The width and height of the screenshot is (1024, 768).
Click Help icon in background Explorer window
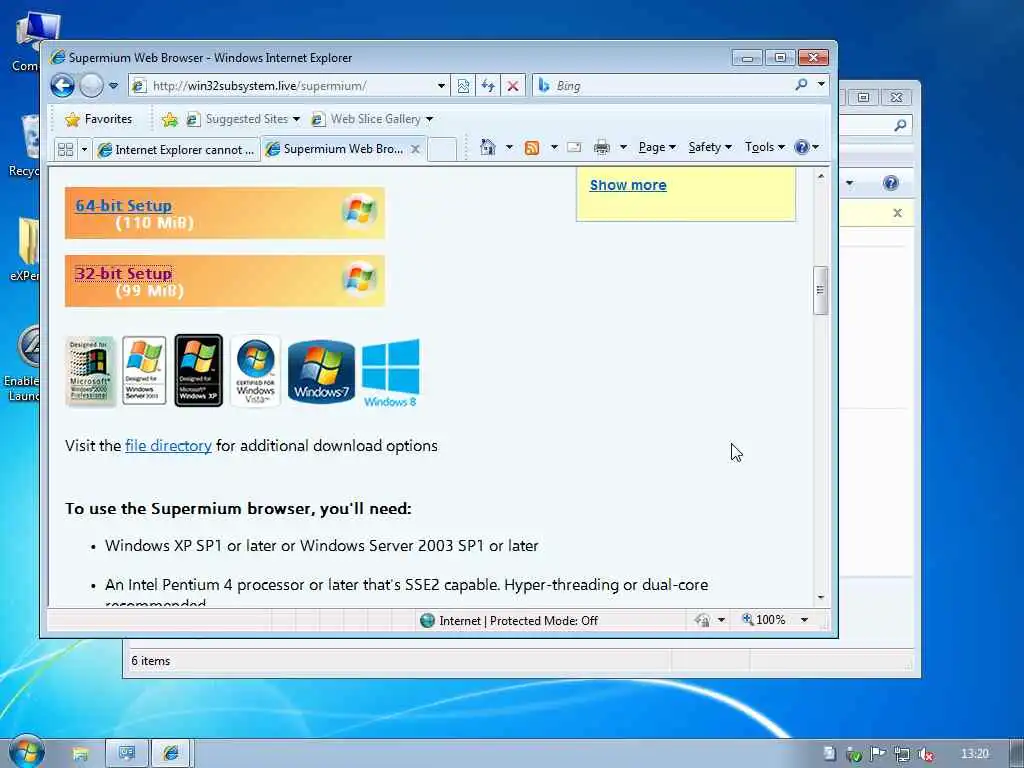(891, 183)
